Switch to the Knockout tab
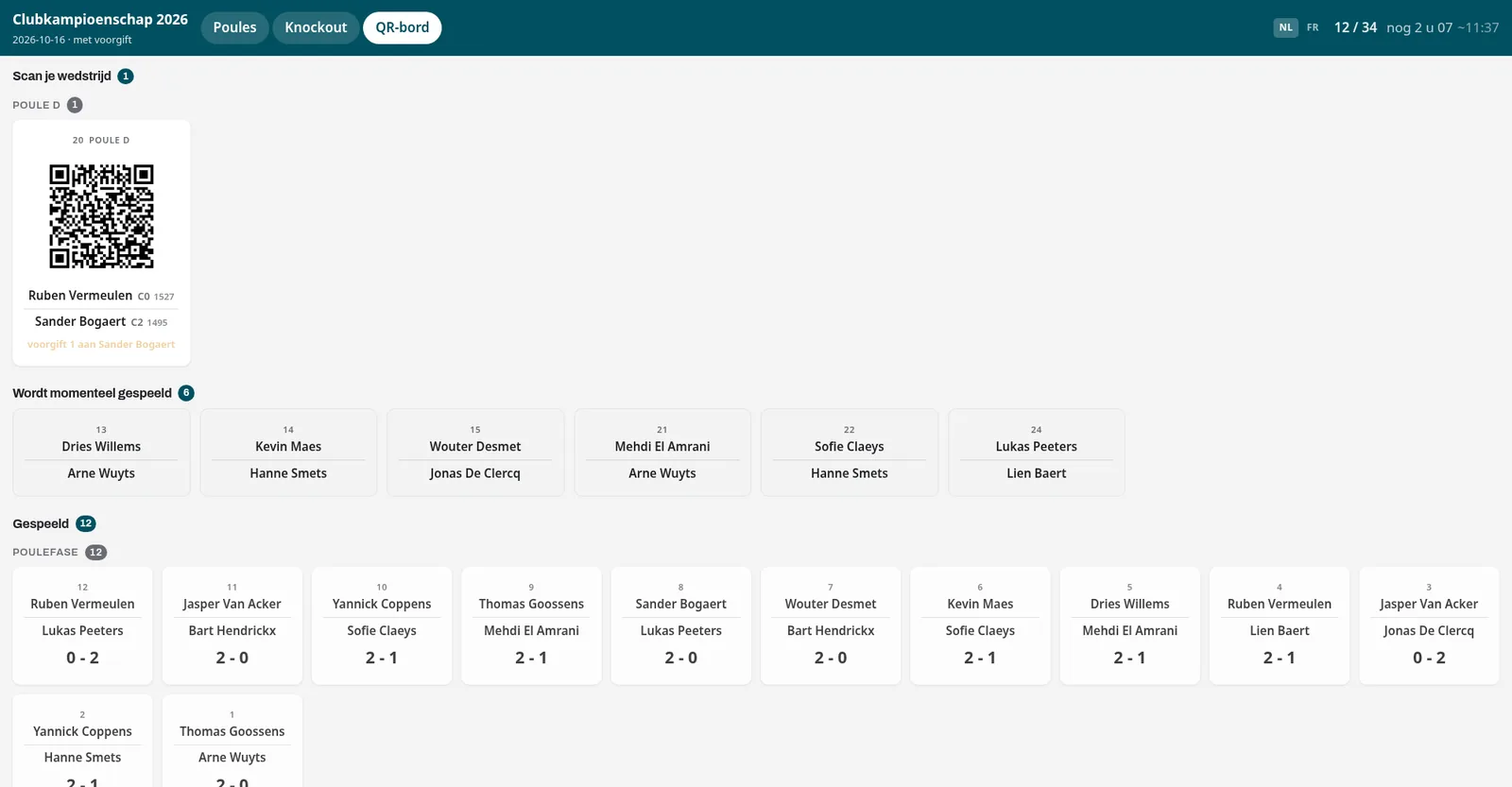This screenshot has width=1512, height=787. click(x=316, y=27)
